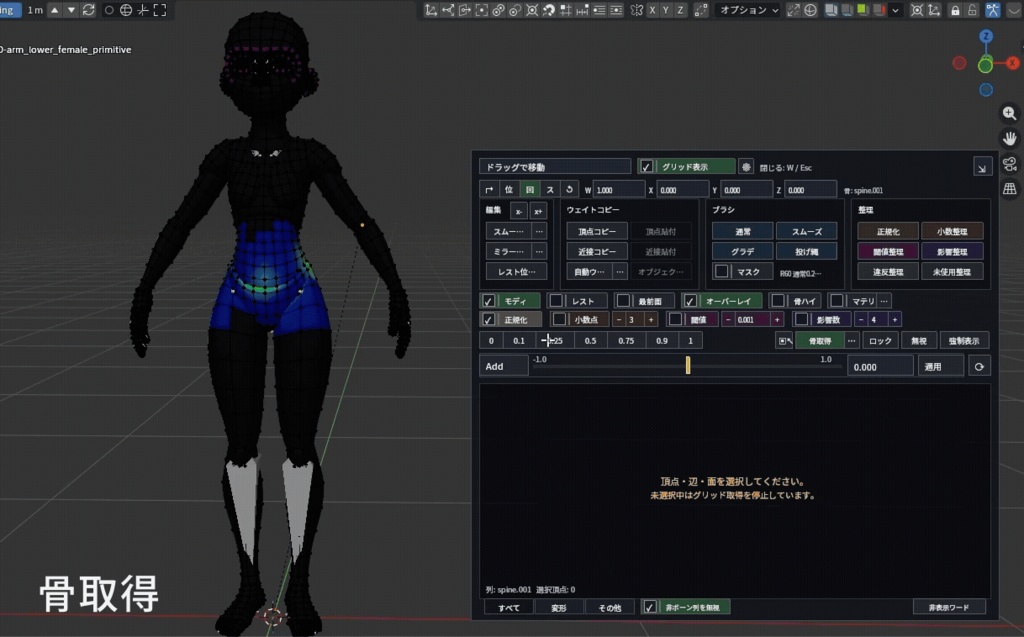Select the 回 transform mode button

coord(530,189)
